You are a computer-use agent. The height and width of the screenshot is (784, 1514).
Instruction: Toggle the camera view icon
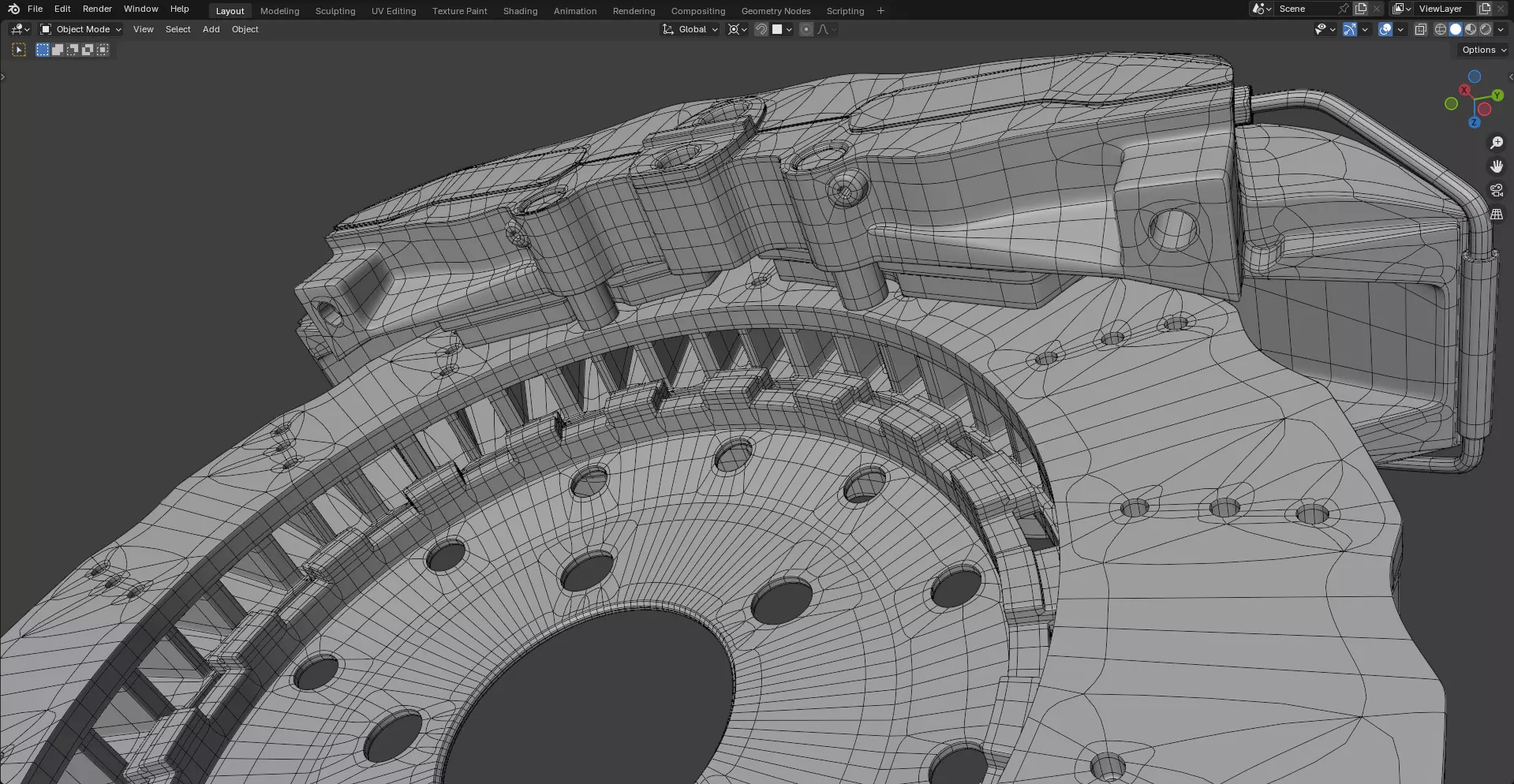pyautogui.click(x=1496, y=190)
